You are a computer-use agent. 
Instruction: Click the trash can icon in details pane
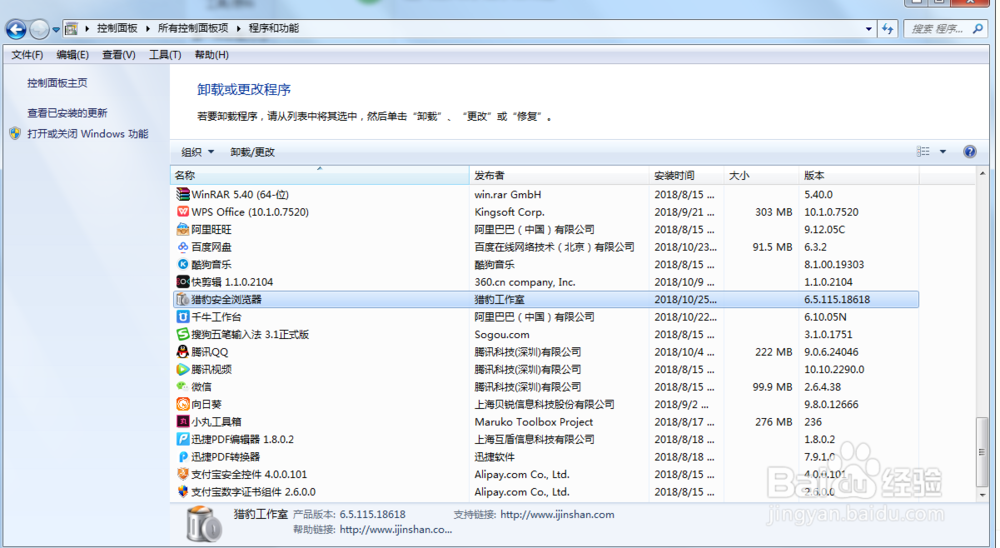(203, 524)
